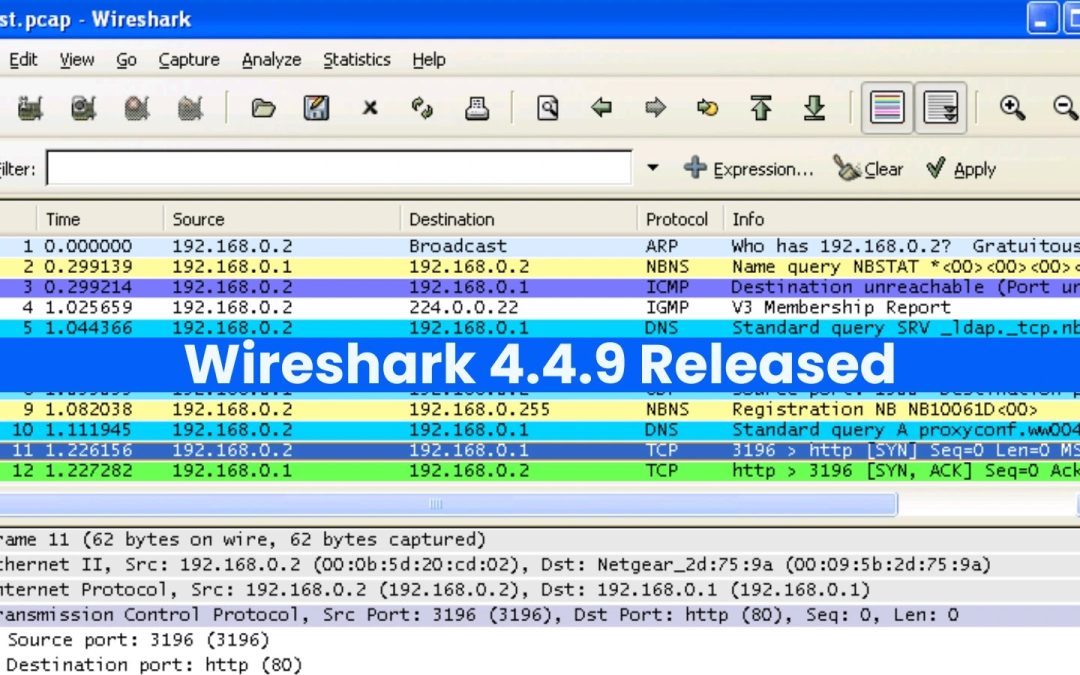Go back with left green arrow
Screen dimensions: 1080x675
601,107
